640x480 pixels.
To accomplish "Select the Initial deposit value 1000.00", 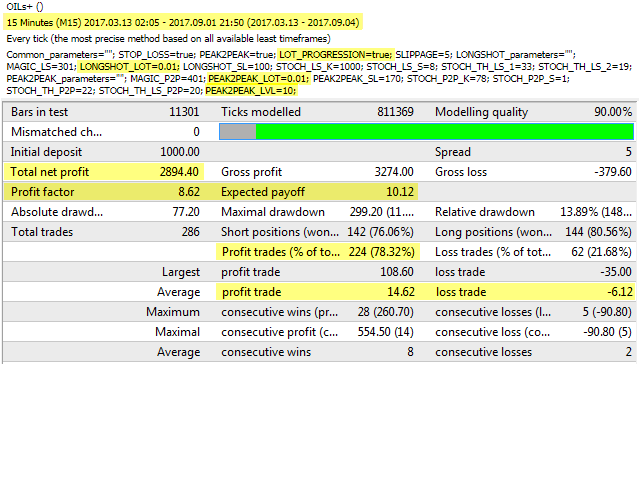I will (x=180, y=152).
